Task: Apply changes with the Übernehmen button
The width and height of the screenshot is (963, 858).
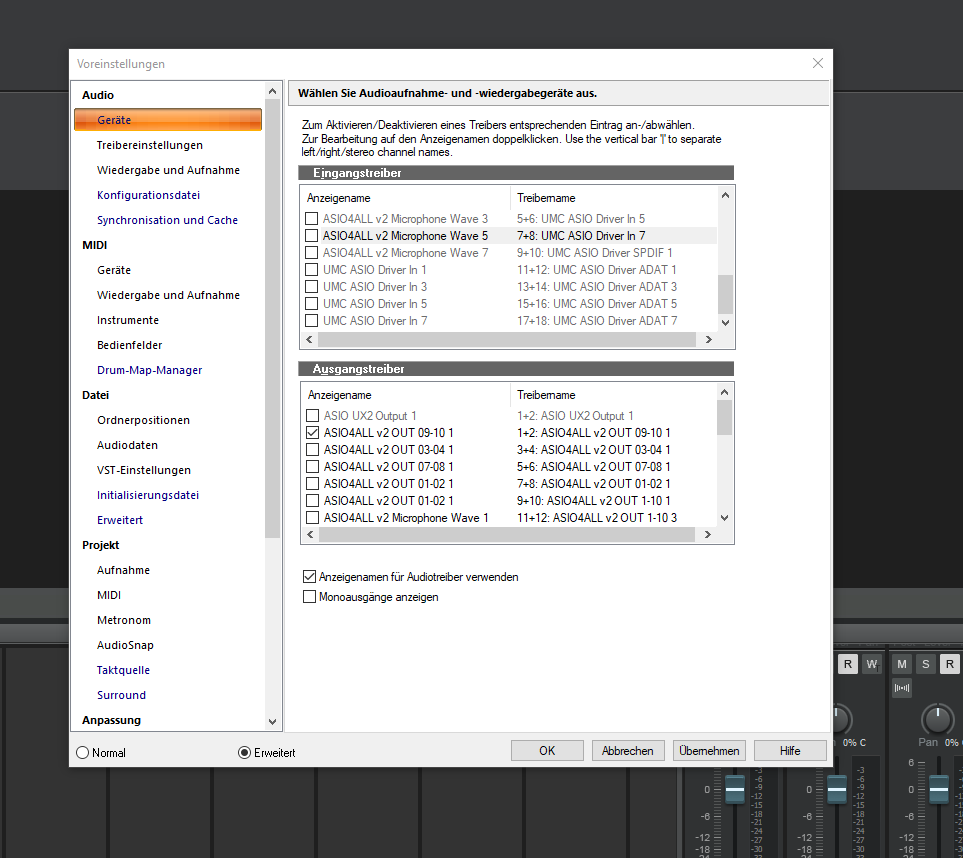Action: tap(709, 751)
